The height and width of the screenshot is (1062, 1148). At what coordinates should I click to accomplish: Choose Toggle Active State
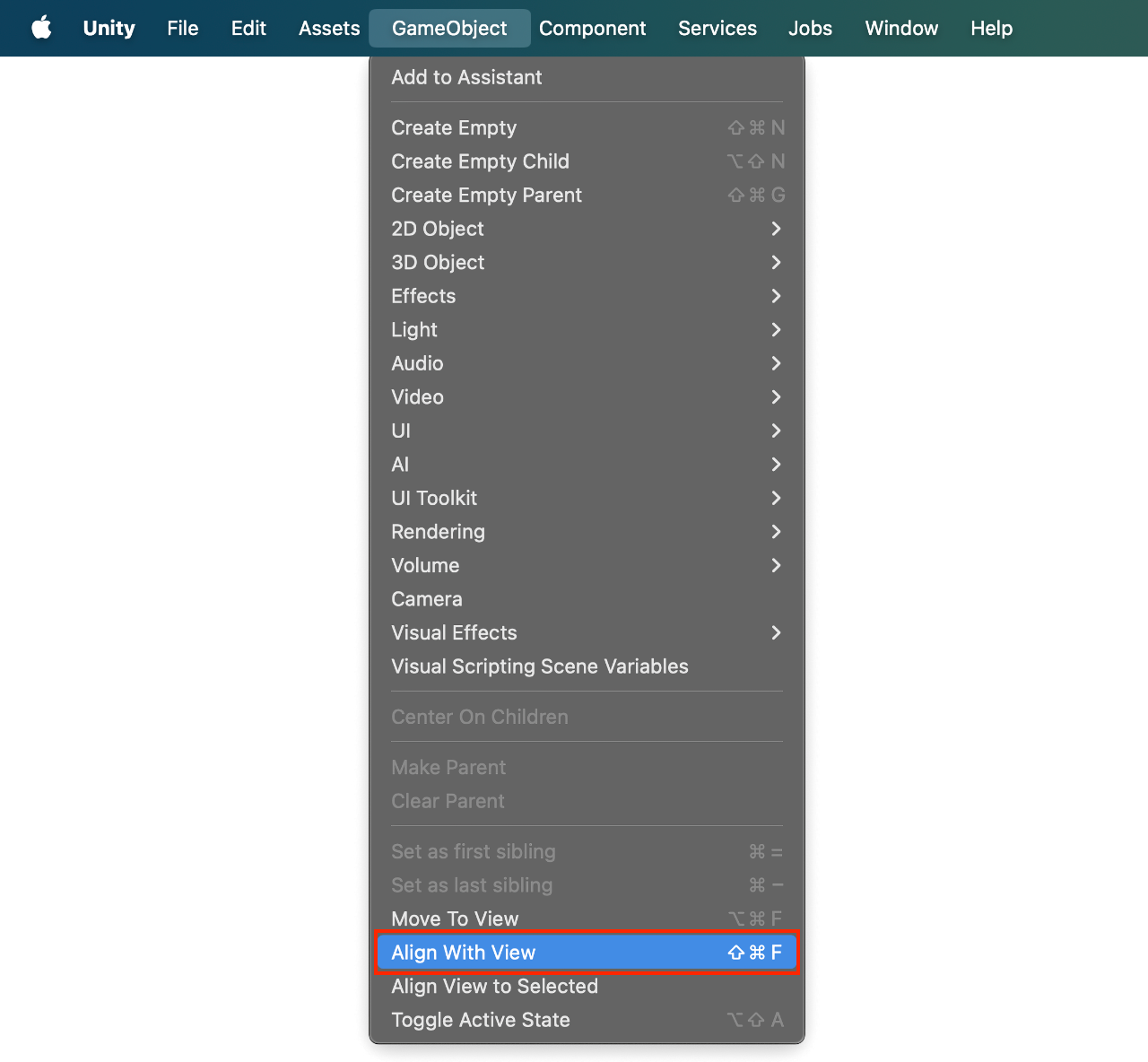point(587,1020)
